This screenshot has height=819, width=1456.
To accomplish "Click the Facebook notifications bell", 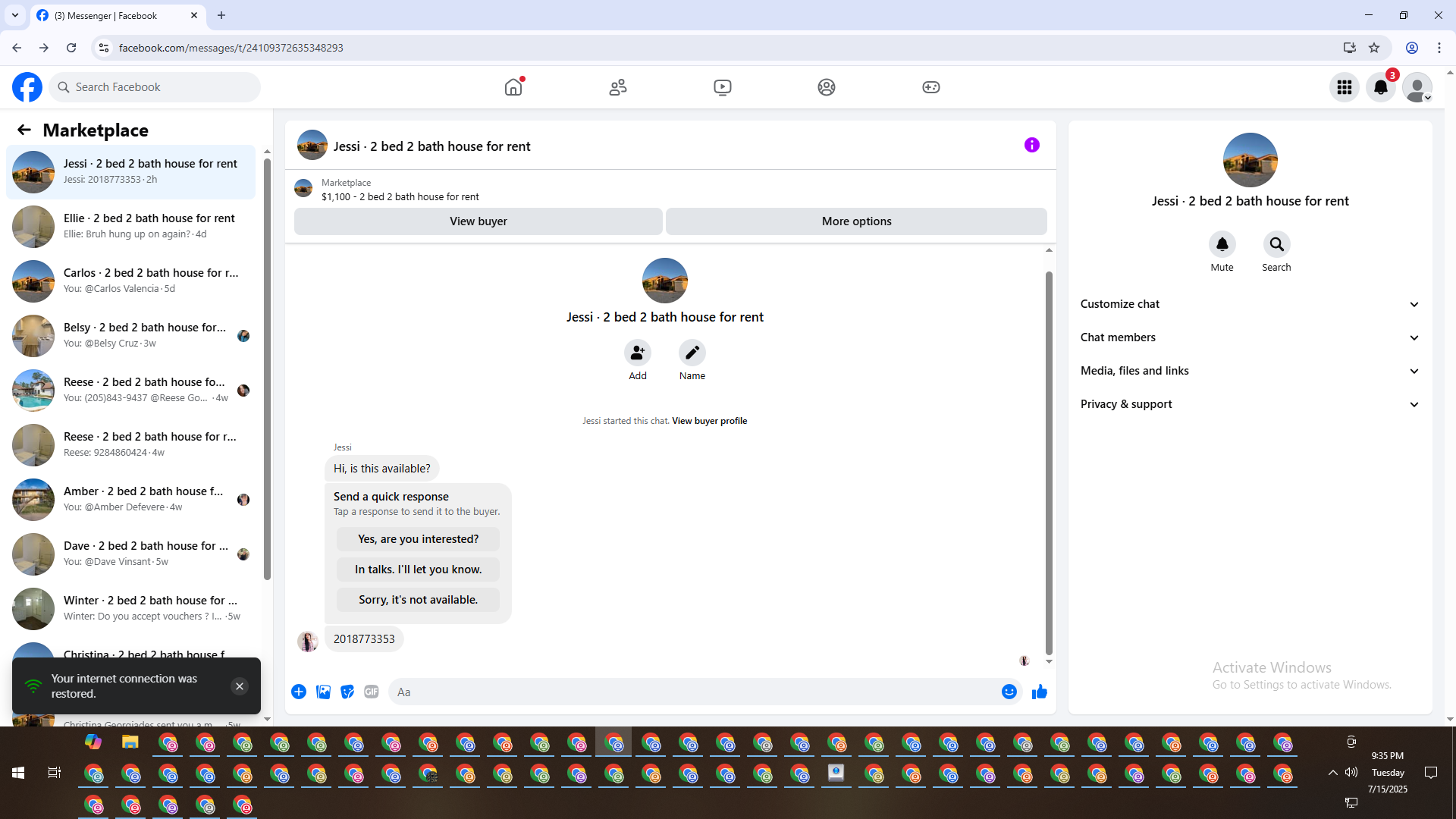I will point(1380,87).
